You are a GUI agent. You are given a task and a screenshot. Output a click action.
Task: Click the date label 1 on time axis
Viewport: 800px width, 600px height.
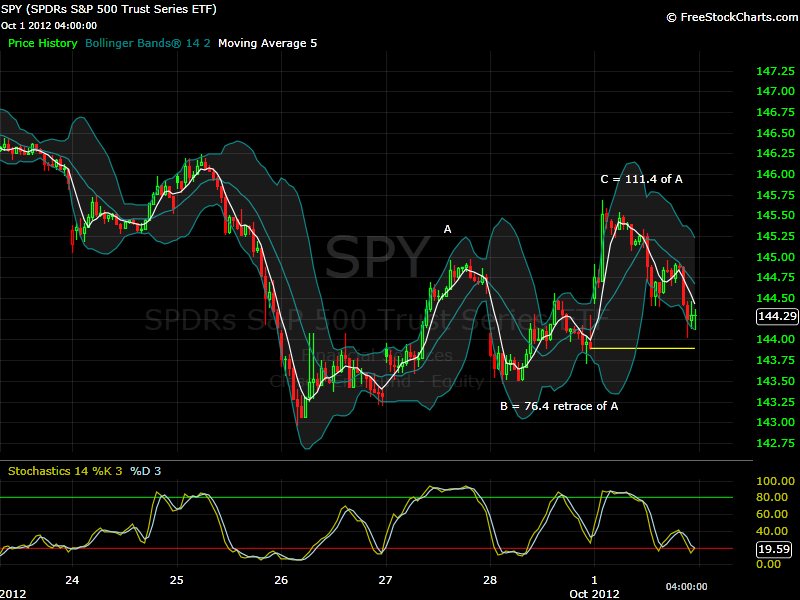[594, 580]
